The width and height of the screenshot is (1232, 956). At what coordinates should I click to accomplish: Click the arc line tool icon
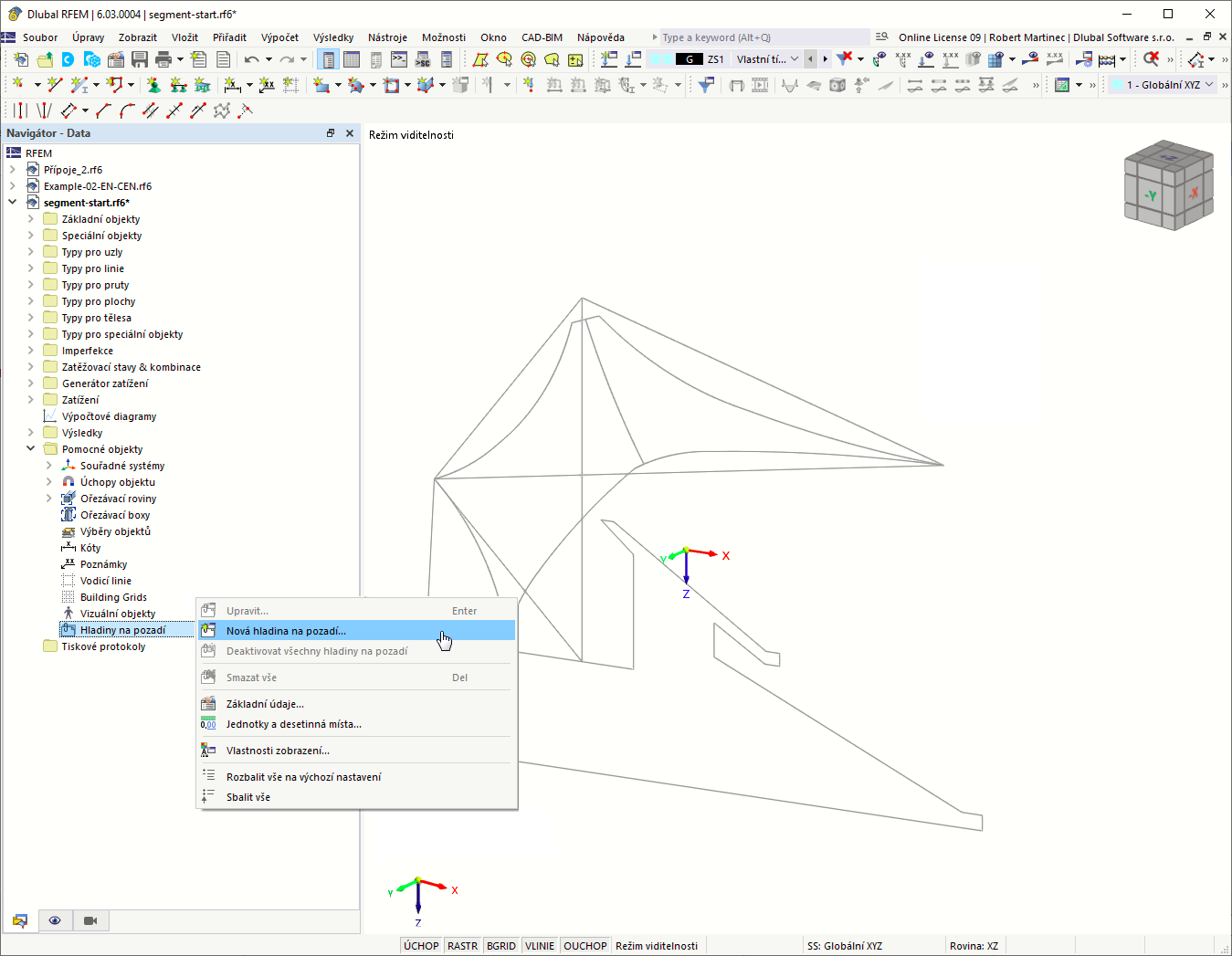click(x=127, y=110)
